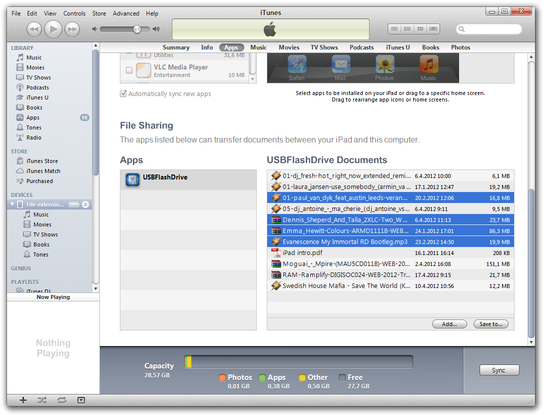Toggle the artwork viewer button
Image resolution: width=544 pixels, height=415 pixels.
[81, 400]
